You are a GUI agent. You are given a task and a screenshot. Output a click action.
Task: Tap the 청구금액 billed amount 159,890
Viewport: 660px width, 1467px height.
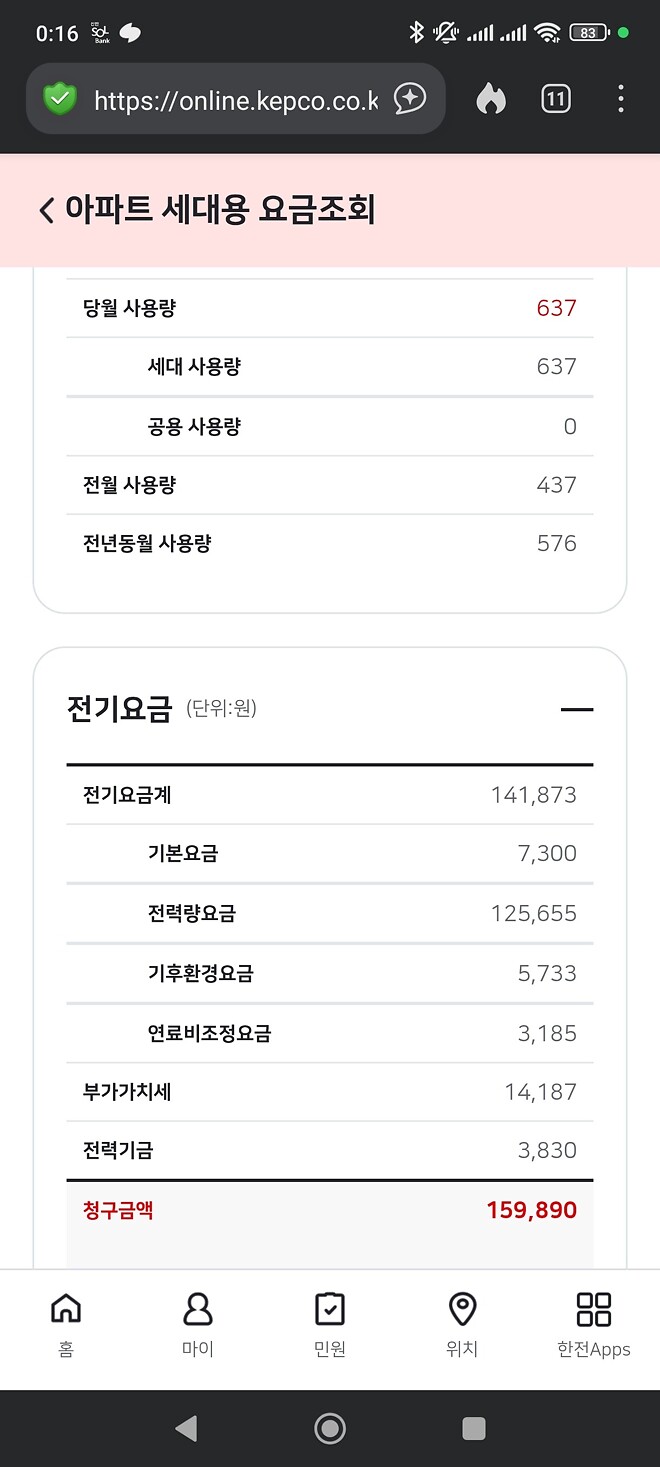(528, 1209)
